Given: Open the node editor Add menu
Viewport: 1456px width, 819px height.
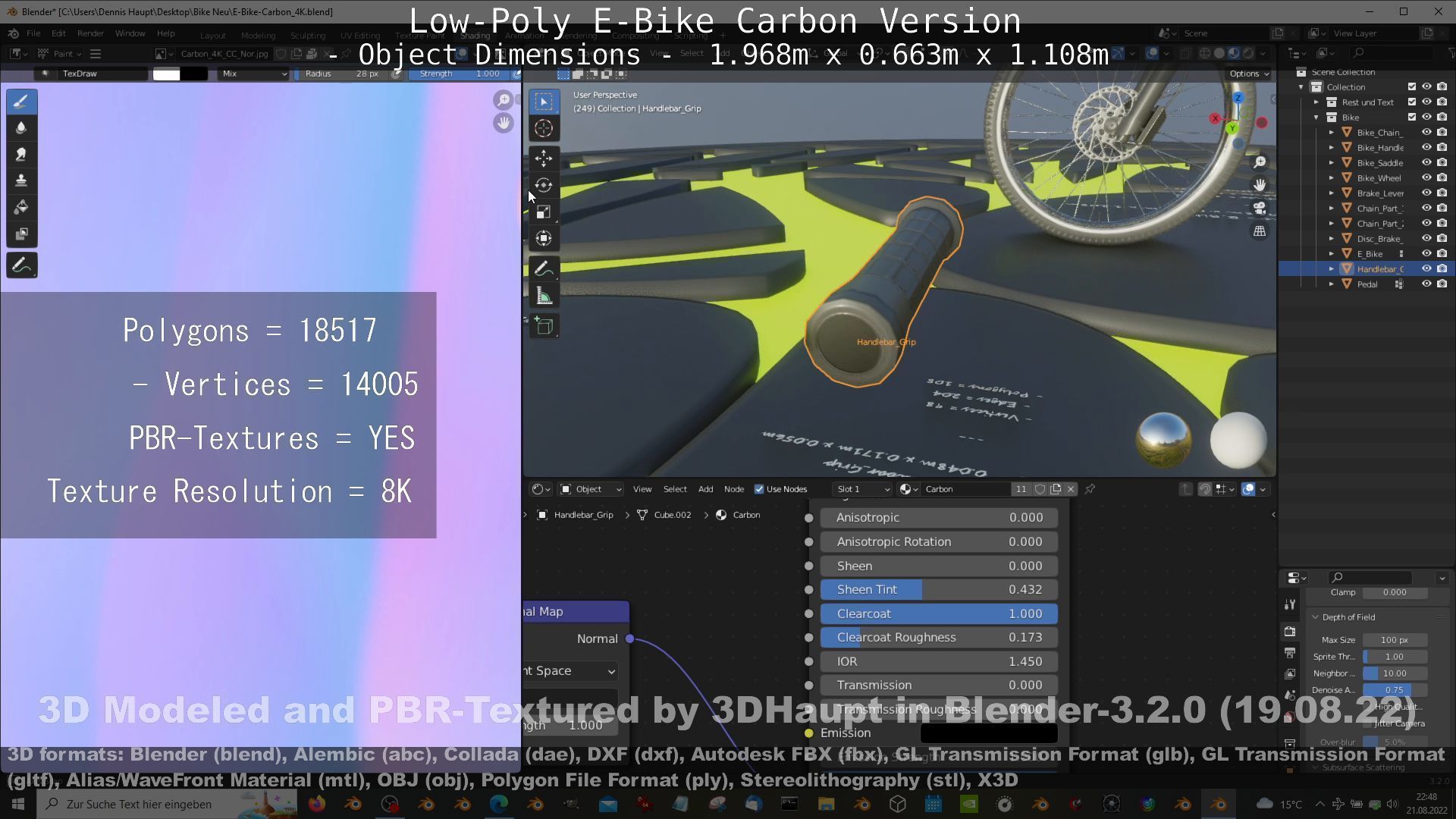Looking at the screenshot, I should click(x=705, y=489).
